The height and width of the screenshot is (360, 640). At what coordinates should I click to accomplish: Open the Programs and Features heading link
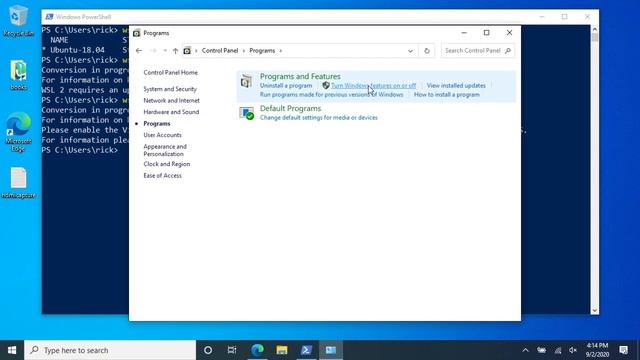click(300, 76)
